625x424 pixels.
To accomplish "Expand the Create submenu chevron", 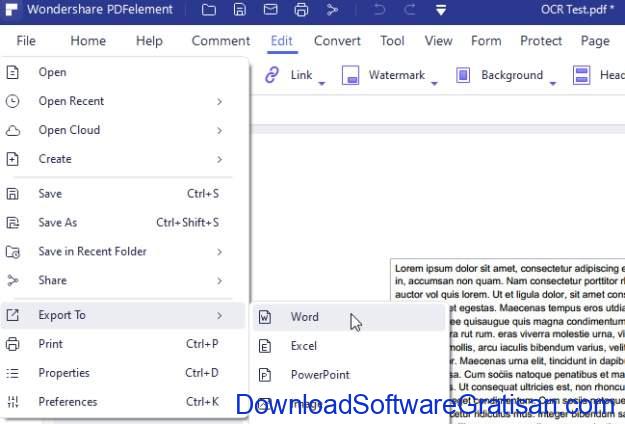I will click(220, 159).
